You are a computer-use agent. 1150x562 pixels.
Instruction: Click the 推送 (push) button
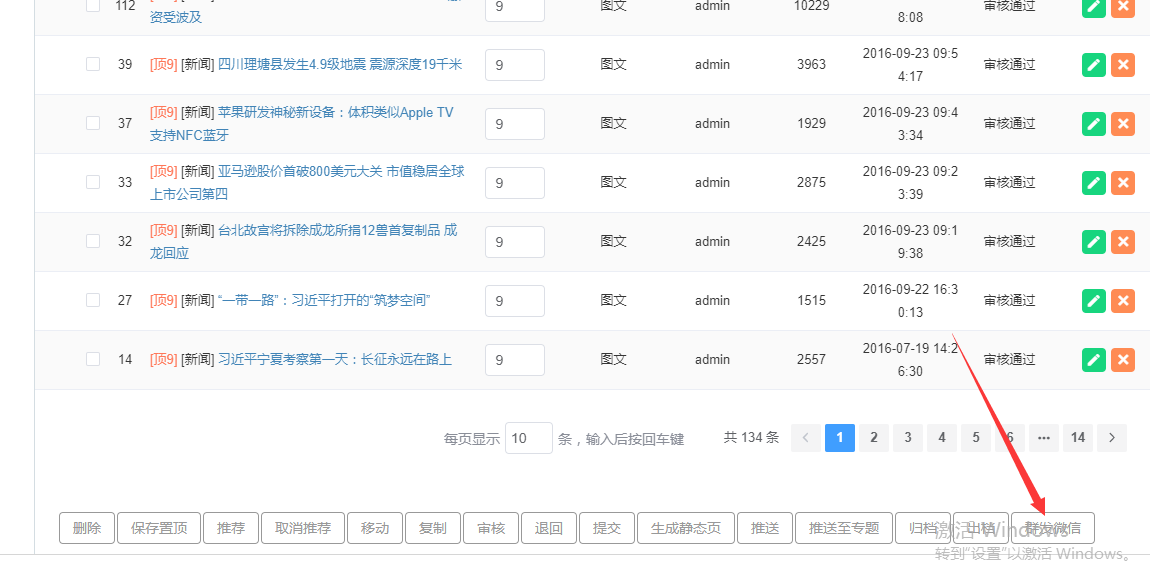click(x=765, y=528)
